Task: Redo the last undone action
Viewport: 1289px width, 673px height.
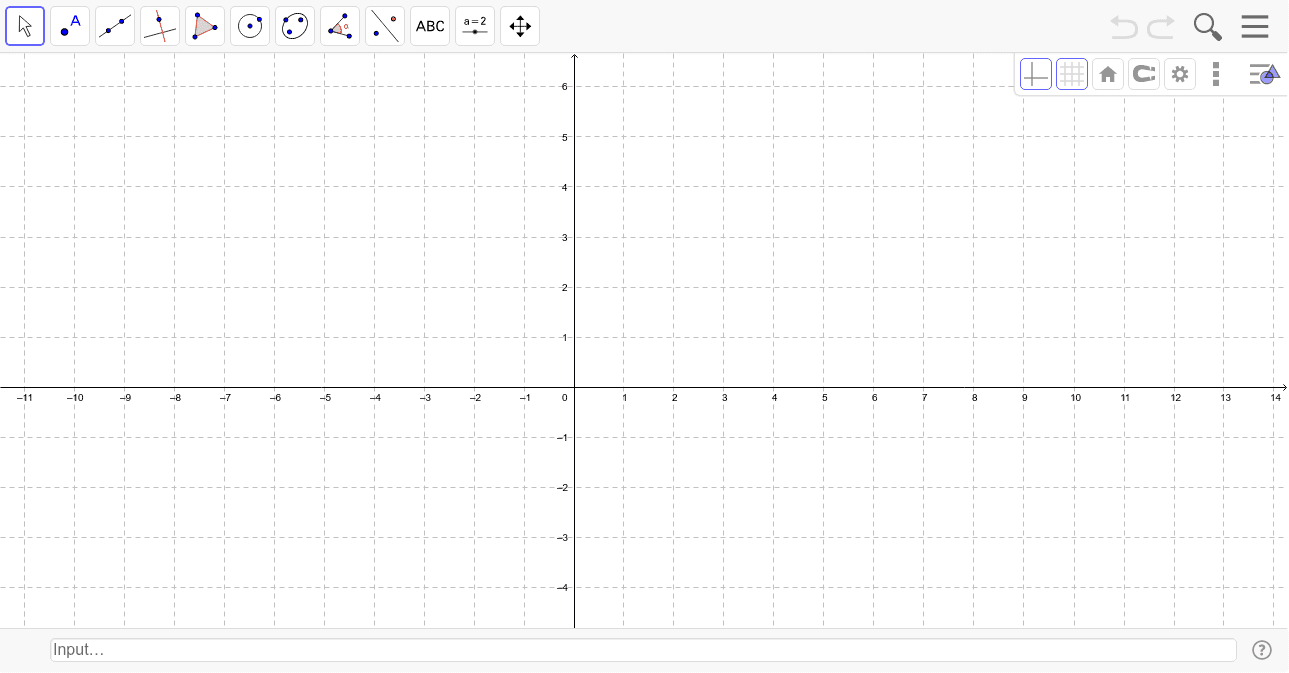Action: coord(1161,27)
